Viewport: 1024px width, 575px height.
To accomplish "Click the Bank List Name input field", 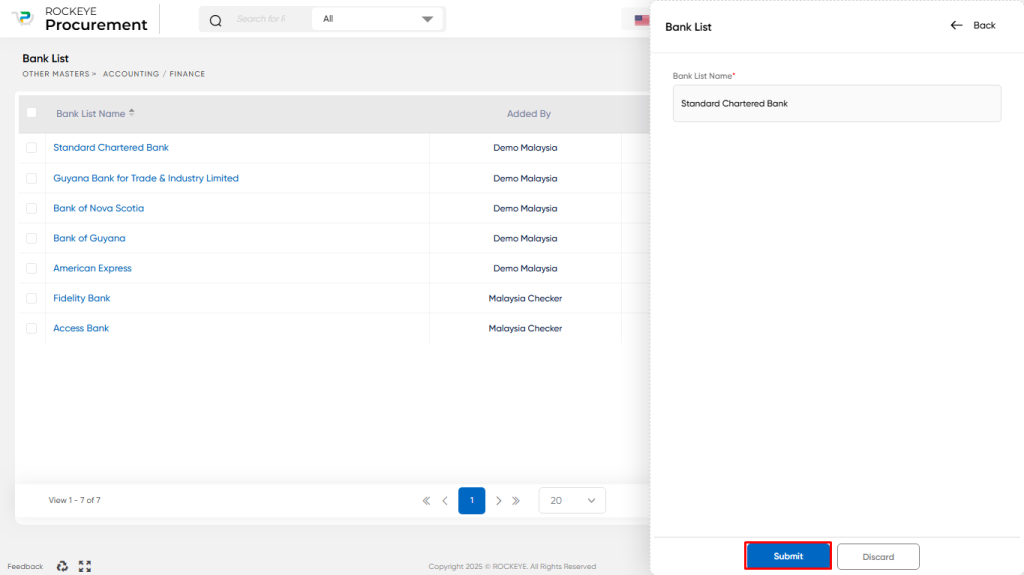I will pos(837,103).
